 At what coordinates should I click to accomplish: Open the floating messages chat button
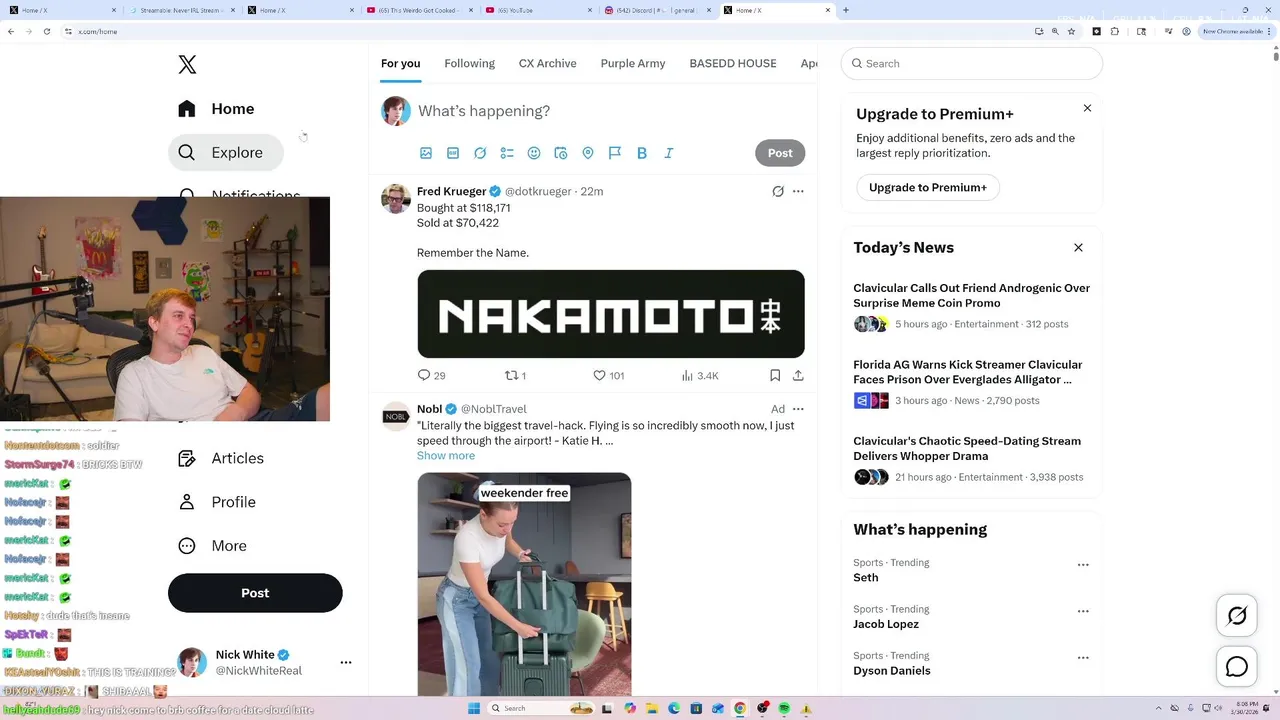(1237, 667)
